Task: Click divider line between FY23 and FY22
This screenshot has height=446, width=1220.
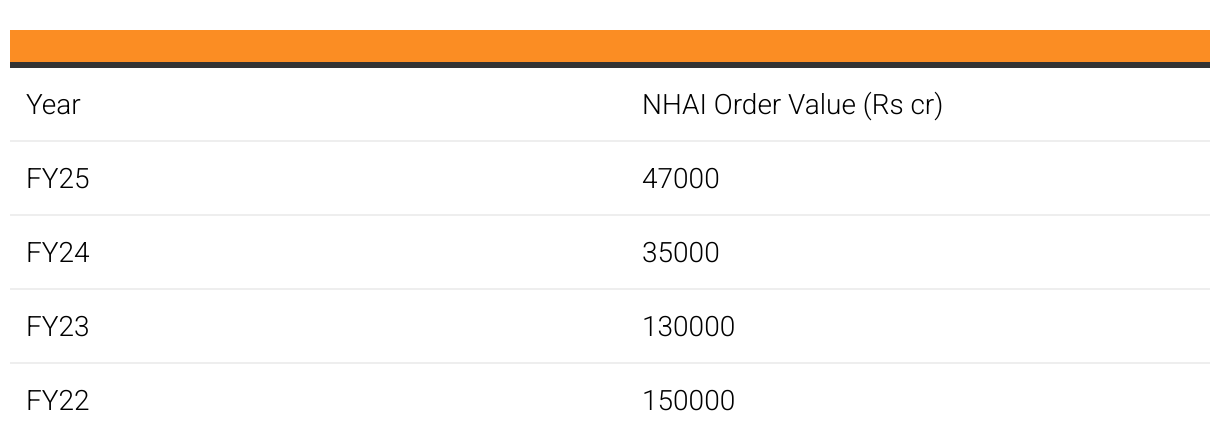Action: point(610,363)
